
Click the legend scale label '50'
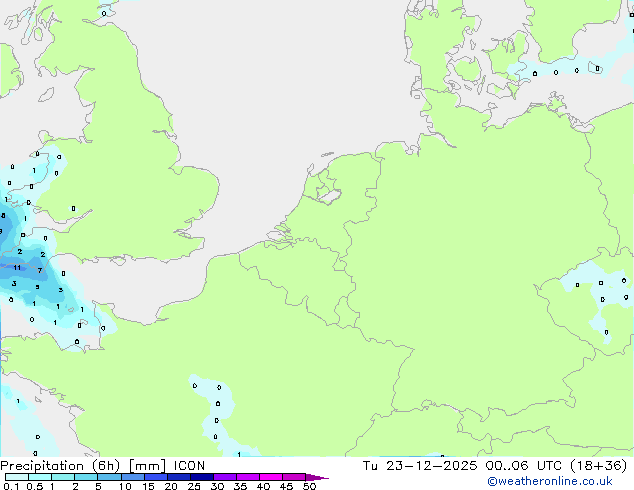click(x=309, y=486)
